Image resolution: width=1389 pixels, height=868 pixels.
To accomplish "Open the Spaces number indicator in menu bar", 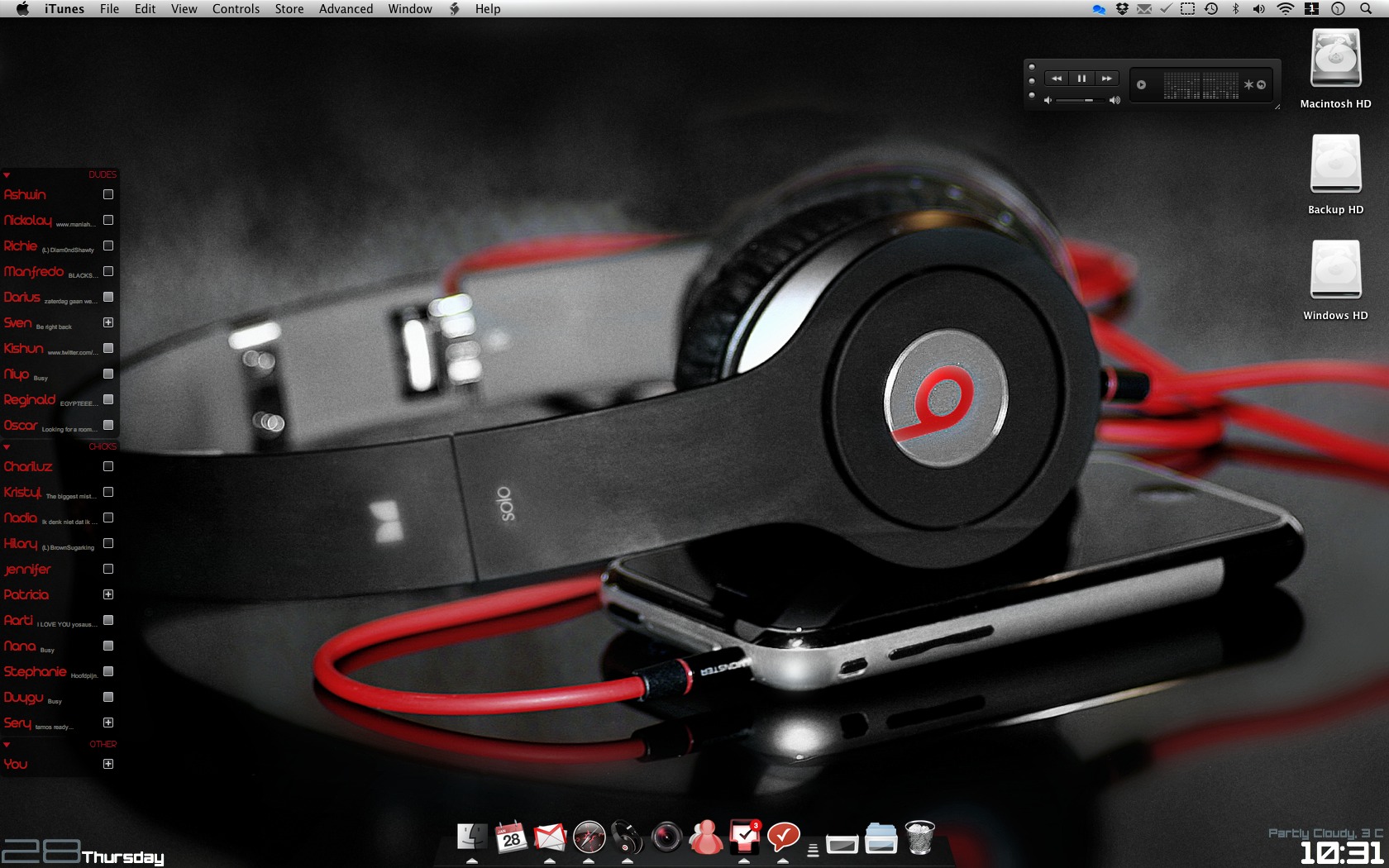I will coord(1311,9).
